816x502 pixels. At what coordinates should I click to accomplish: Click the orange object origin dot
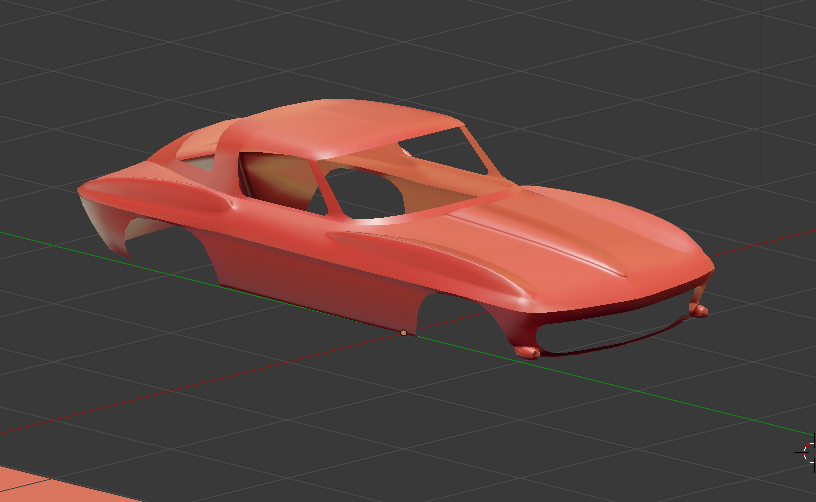click(x=403, y=332)
